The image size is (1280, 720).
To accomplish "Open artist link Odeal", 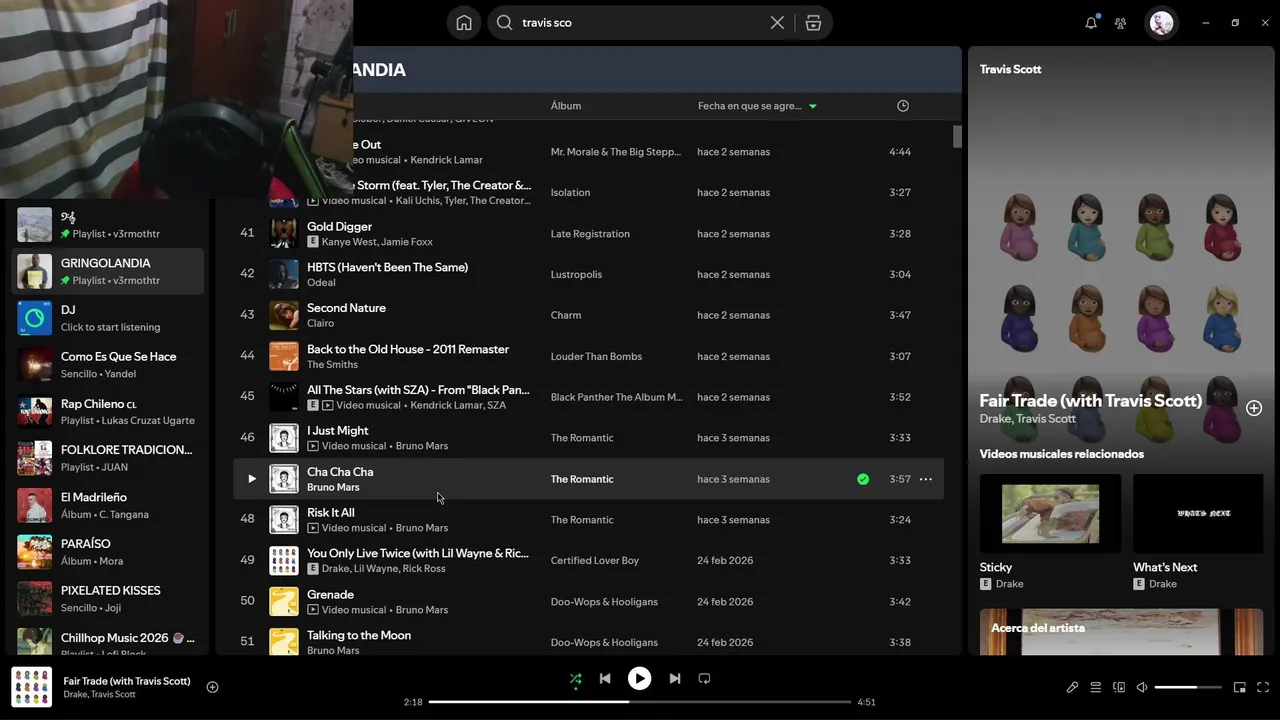I will [321, 283].
